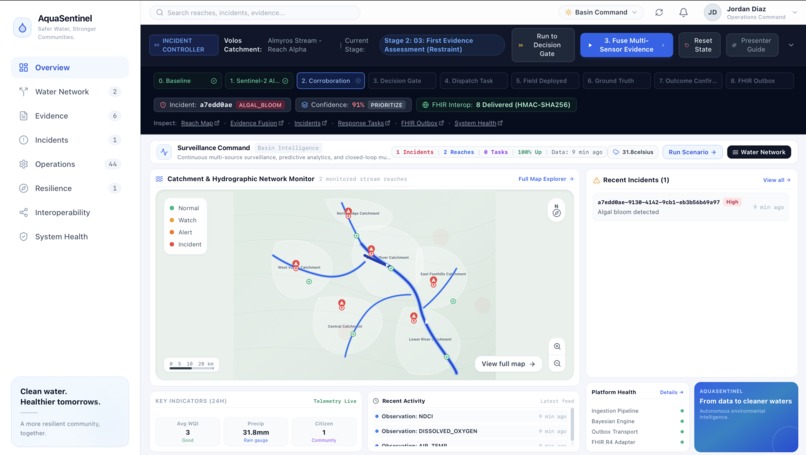Click the Interoperability share icon in sidebar

[24, 212]
